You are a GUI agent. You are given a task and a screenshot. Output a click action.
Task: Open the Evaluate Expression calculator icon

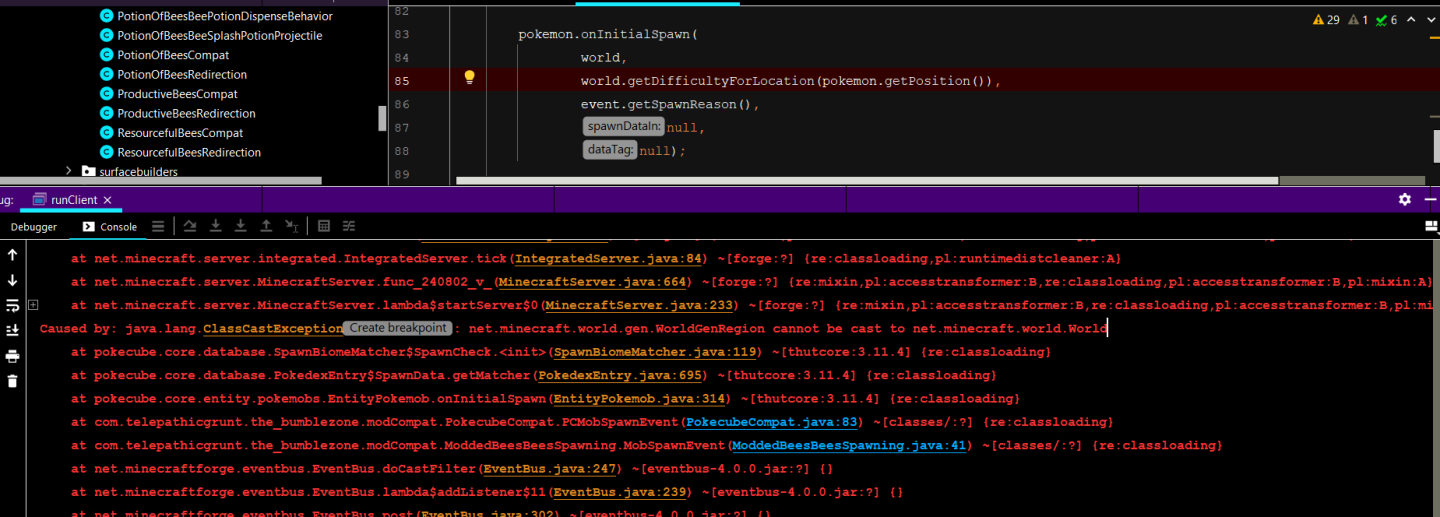[324, 227]
